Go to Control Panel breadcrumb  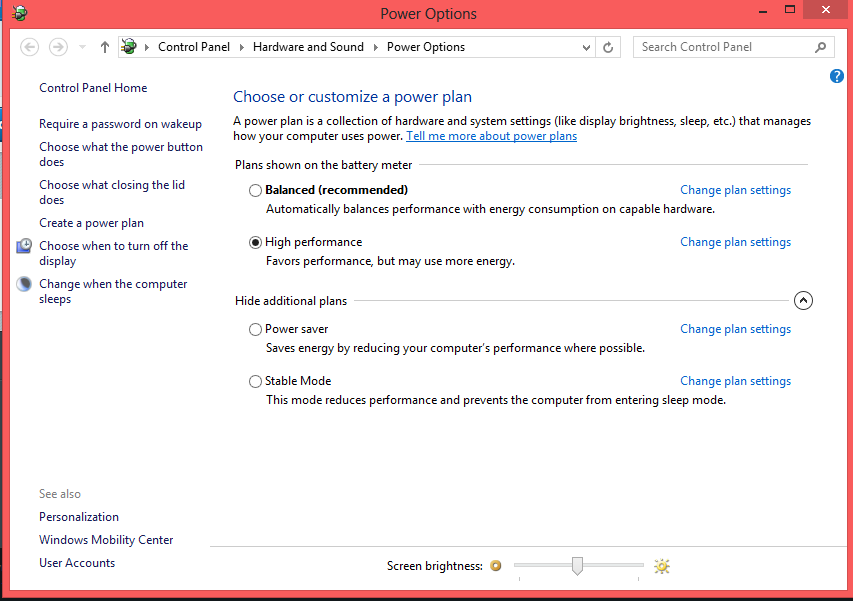point(194,47)
